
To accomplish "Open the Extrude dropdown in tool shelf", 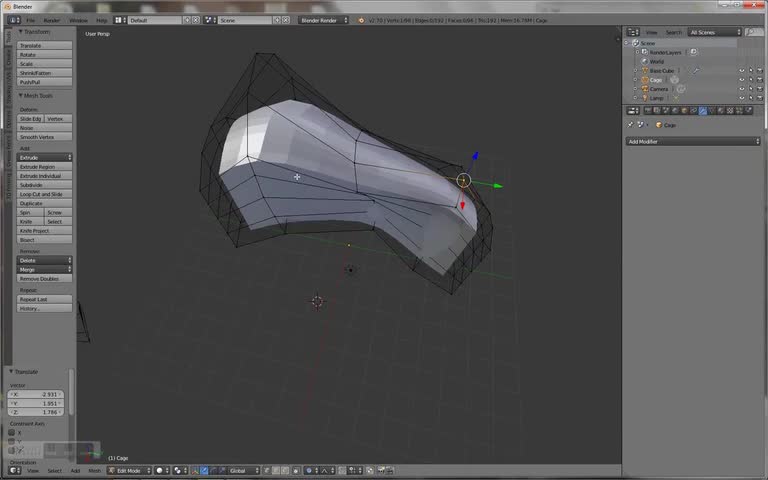I will tap(45, 157).
